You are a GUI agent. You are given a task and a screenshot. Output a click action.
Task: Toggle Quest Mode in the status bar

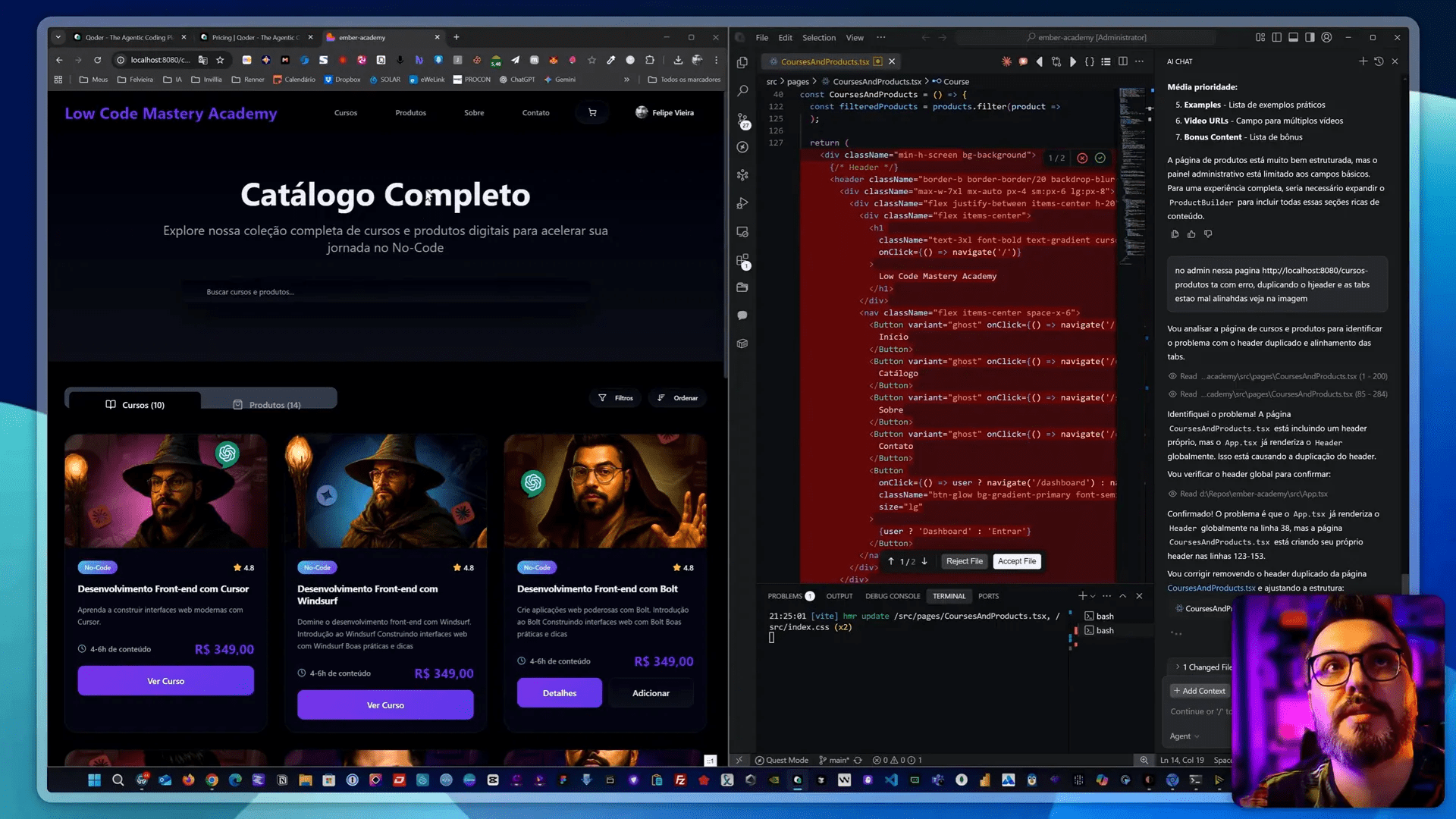tap(782, 760)
